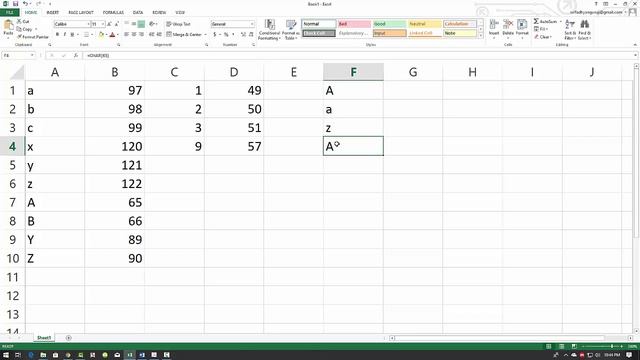Toggle underline formatting

[x=72, y=35]
